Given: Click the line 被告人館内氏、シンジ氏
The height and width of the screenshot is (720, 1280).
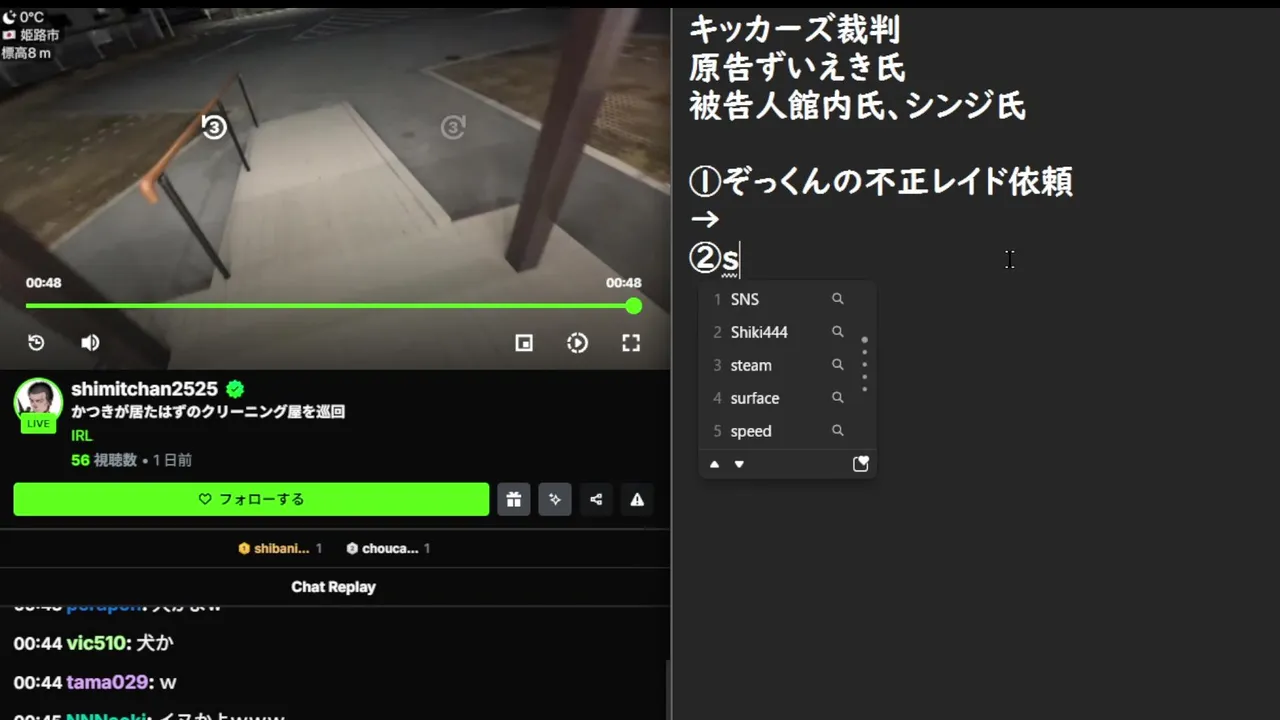Looking at the screenshot, I should (x=857, y=106).
